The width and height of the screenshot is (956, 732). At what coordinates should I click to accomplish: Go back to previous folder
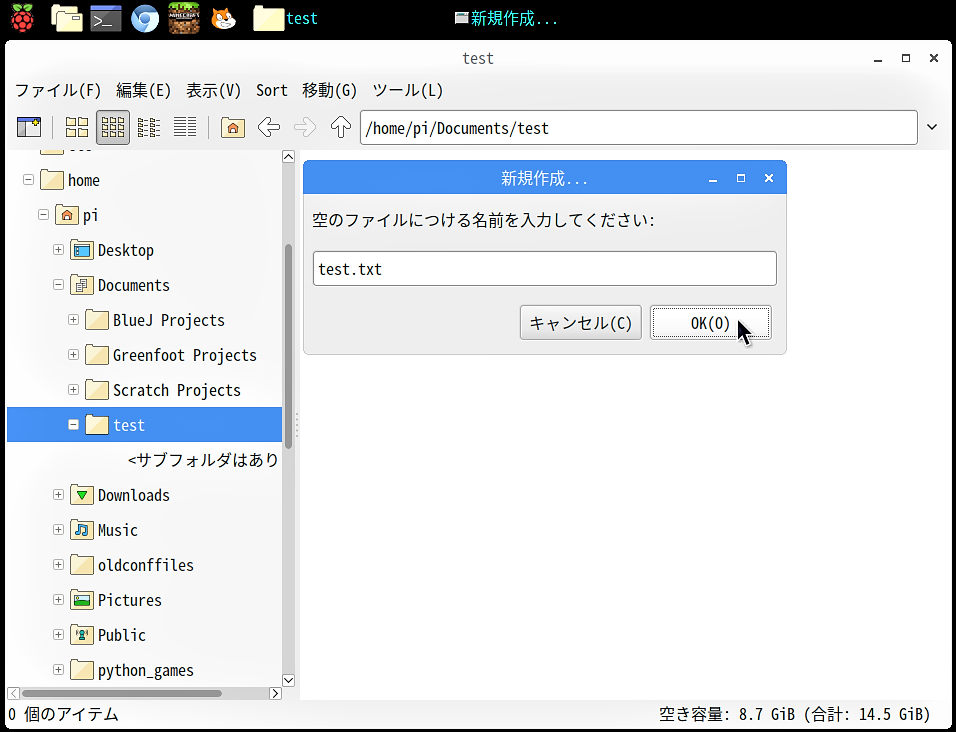click(x=269, y=127)
